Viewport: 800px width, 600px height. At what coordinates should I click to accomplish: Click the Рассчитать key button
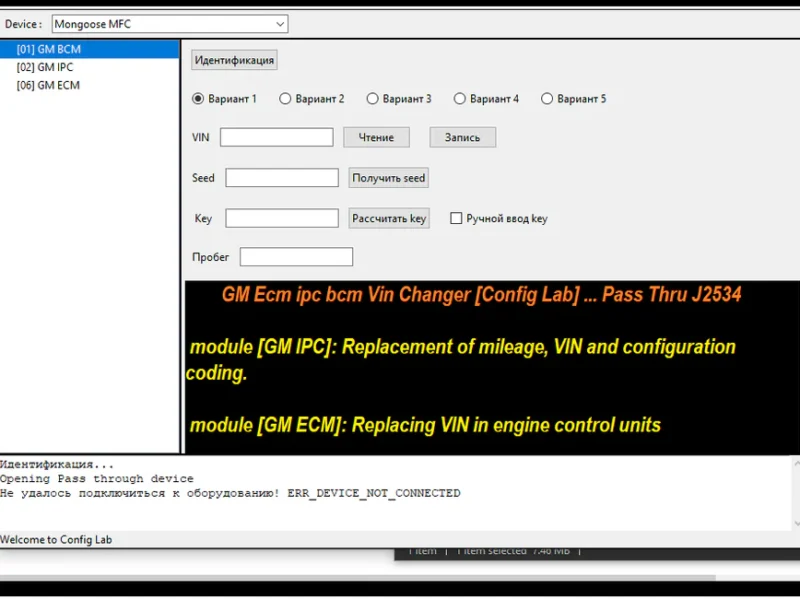click(x=389, y=218)
